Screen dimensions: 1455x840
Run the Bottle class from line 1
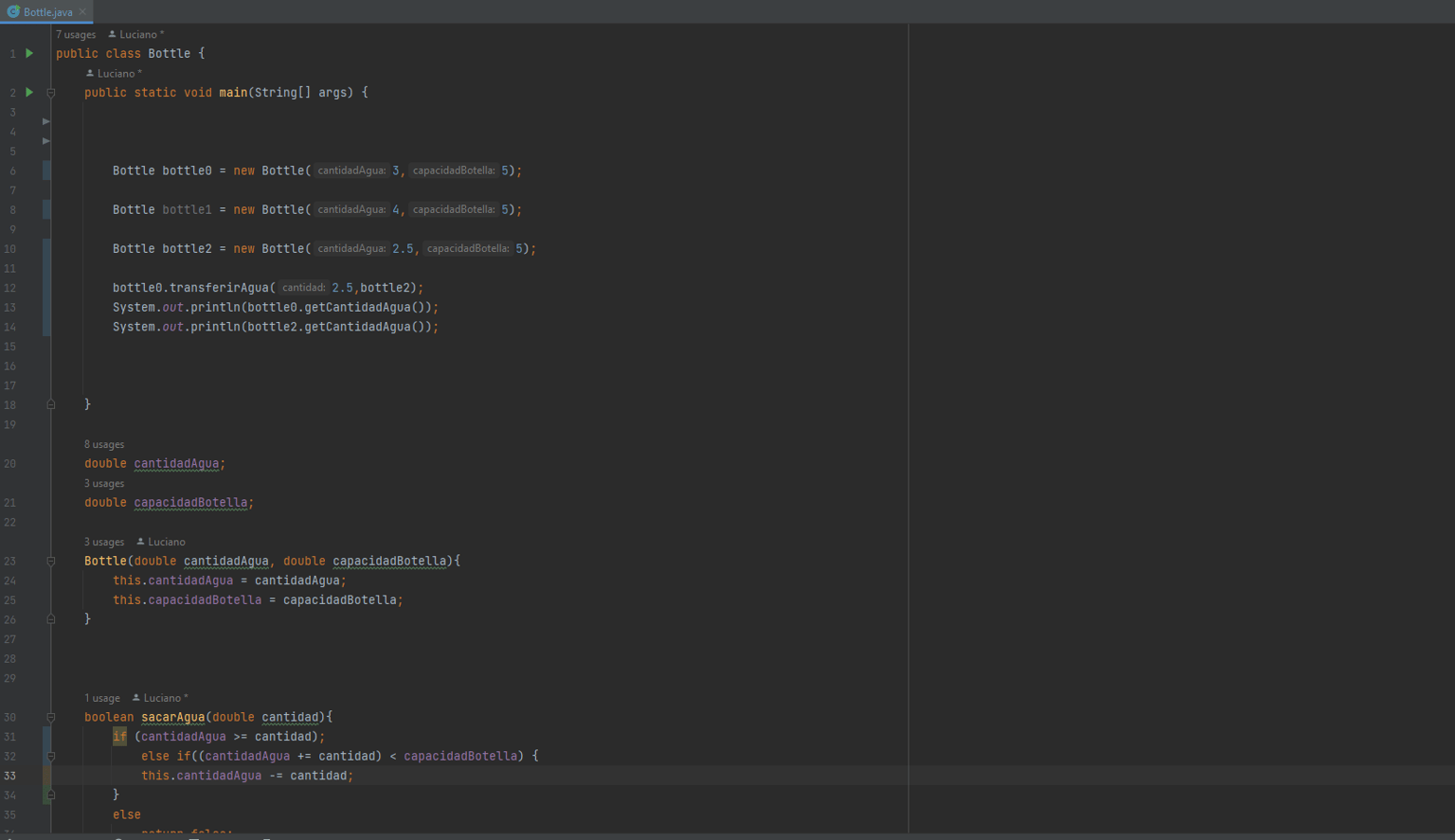29,53
